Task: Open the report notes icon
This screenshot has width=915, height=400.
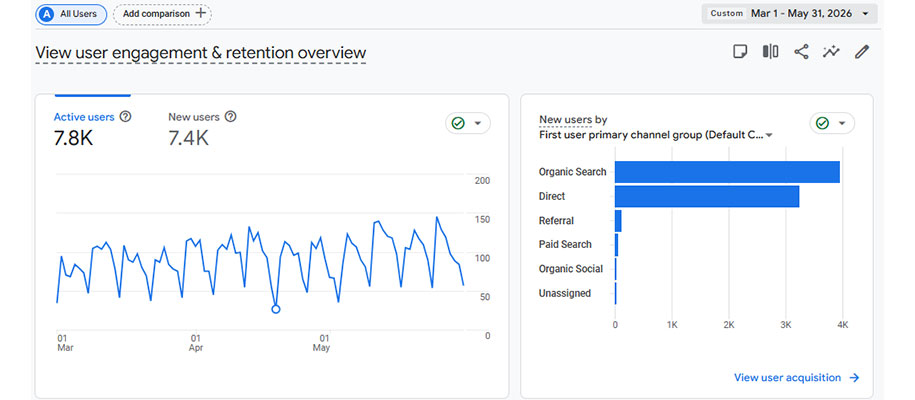Action: click(740, 51)
